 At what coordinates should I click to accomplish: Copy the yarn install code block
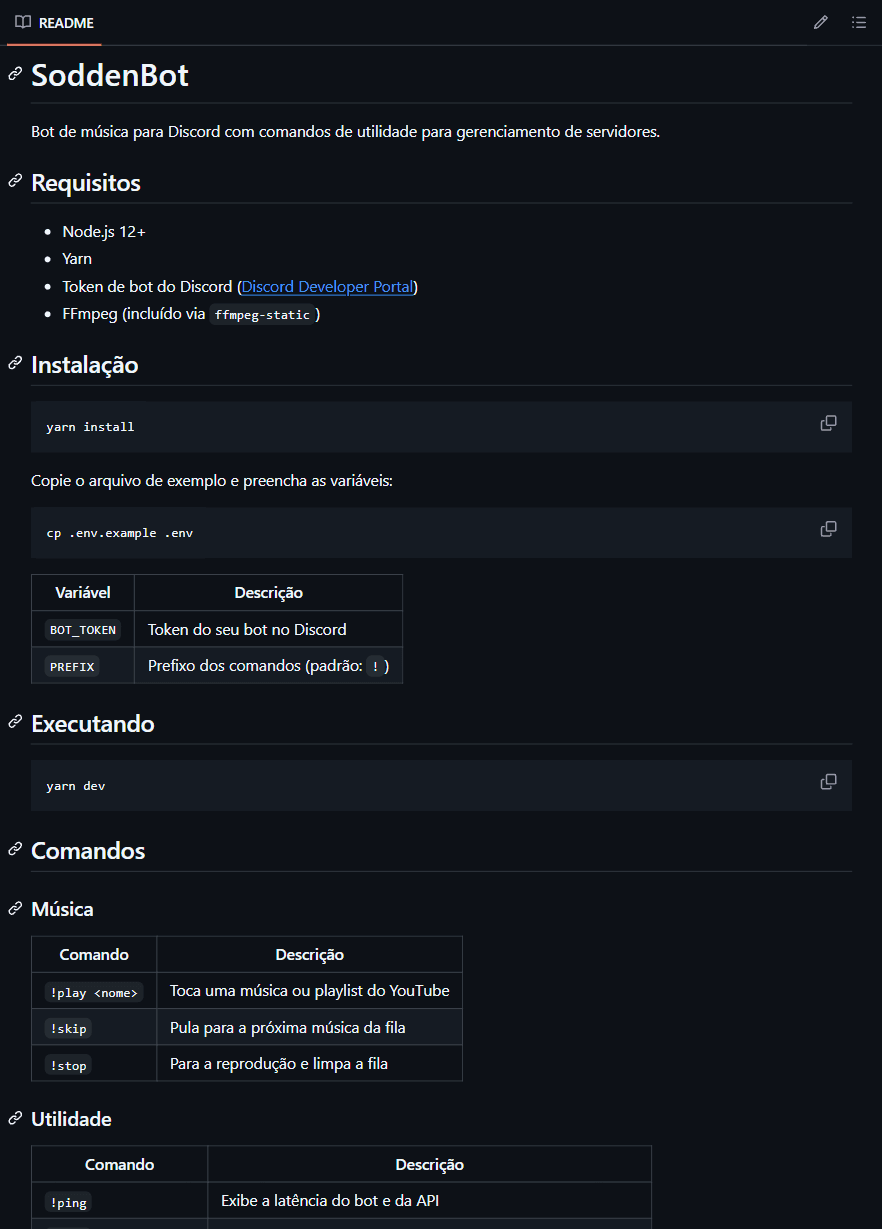[828, 423]
